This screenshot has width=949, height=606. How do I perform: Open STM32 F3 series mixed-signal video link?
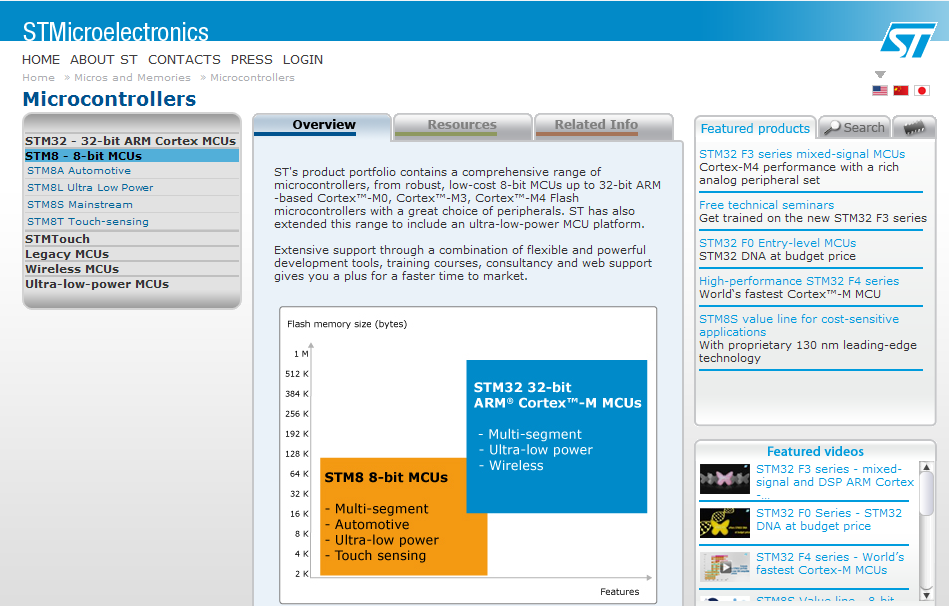tap(835, 481)
